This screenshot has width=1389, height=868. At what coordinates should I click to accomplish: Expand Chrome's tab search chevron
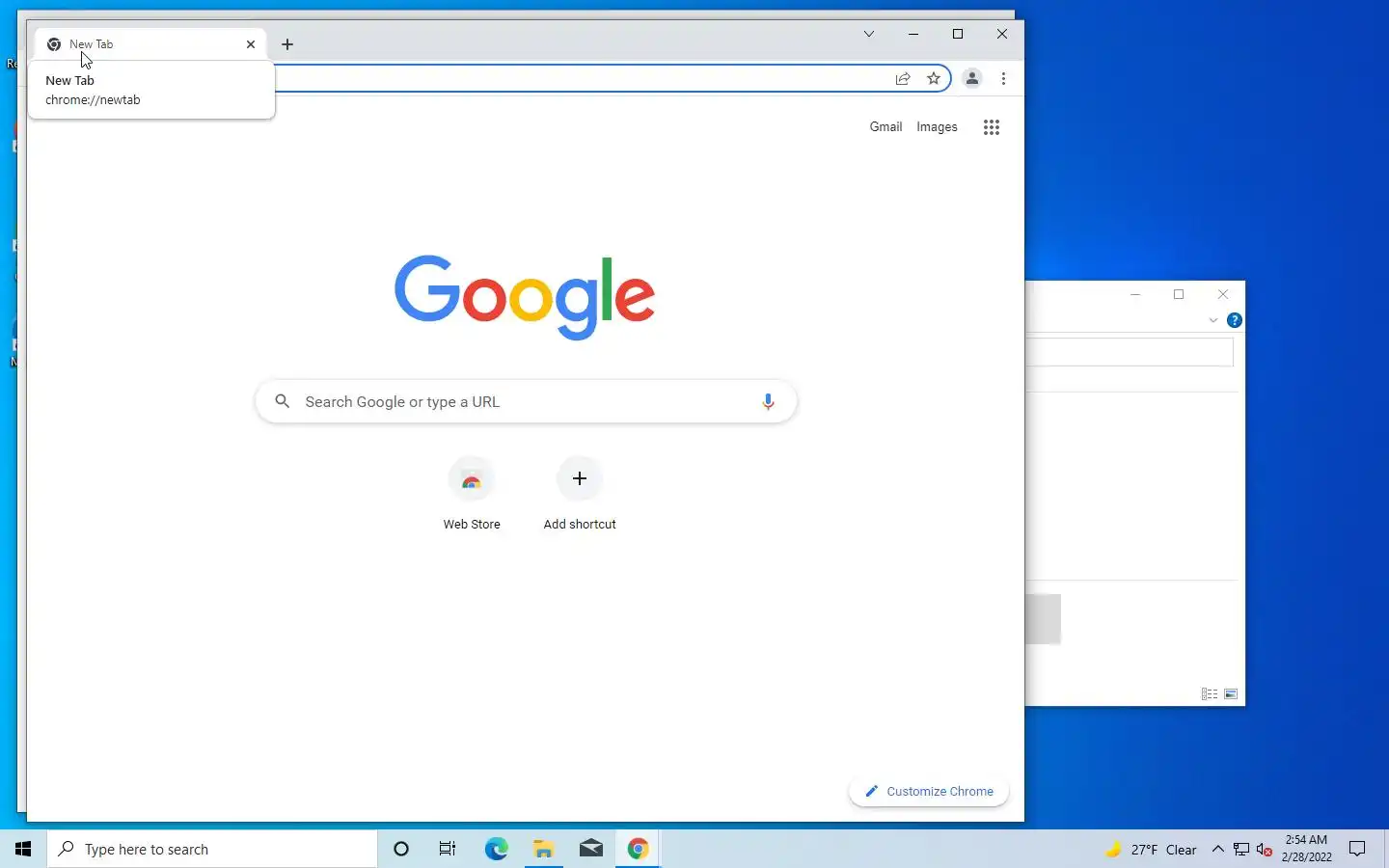point(869,34)
